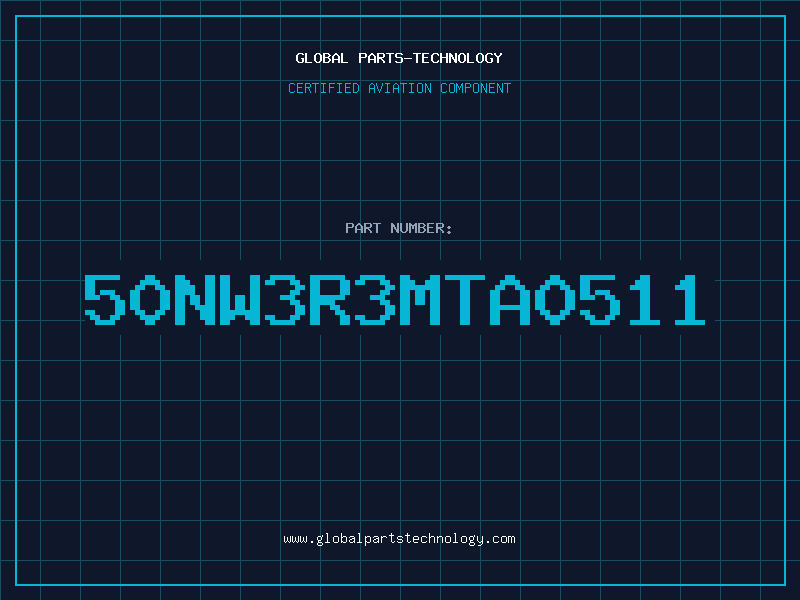Select the letter W in the part number
This screenshot has width=800, height=600.
pyautogui.click(x=239, y=299)
